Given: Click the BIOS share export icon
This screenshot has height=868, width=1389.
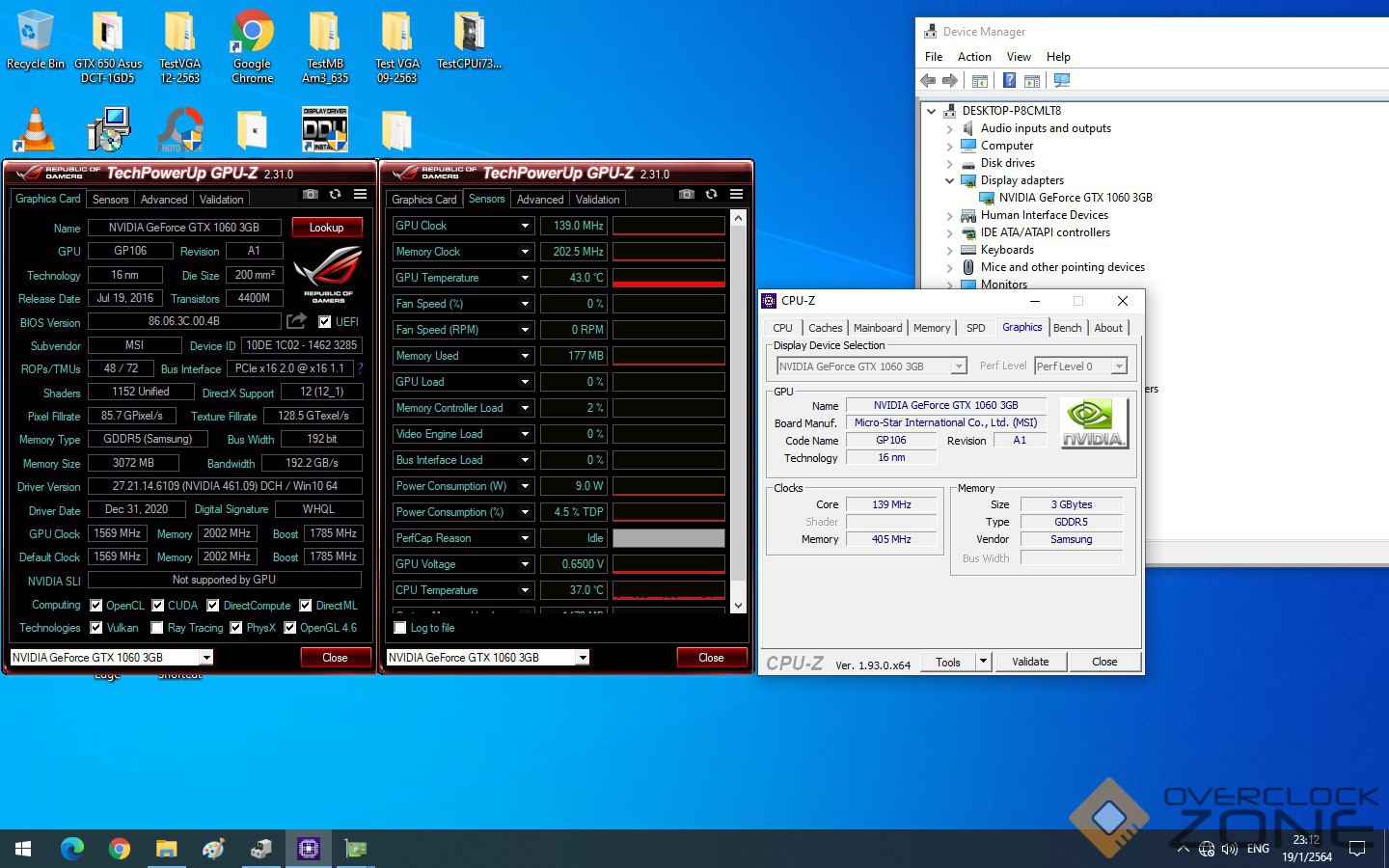Looking at the screenshot, I should 297,321.
